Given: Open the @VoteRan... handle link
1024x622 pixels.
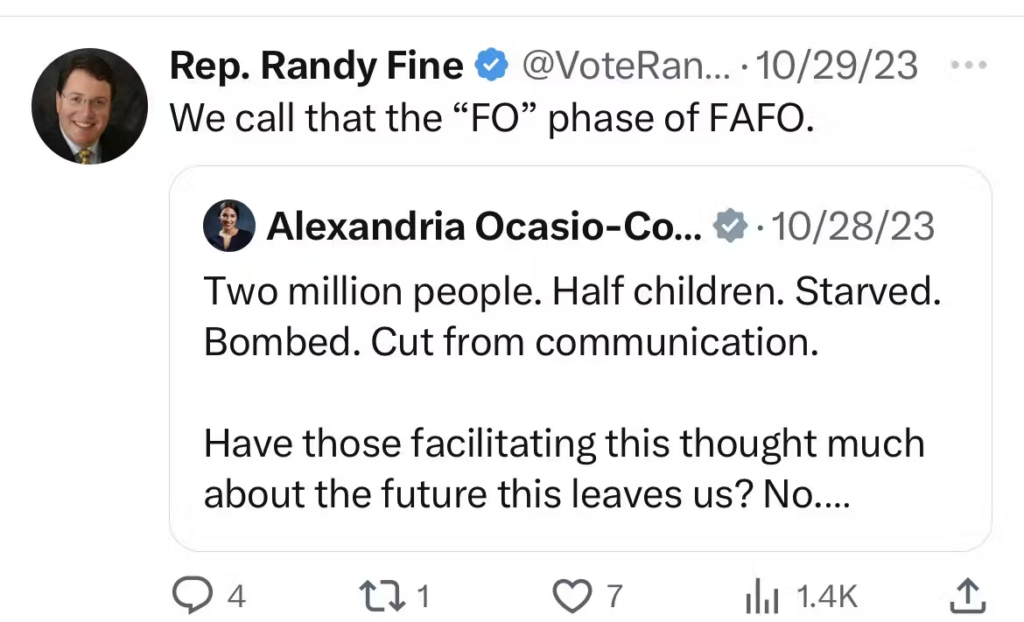Looking at the screenshot, I should tap(626, 66).
